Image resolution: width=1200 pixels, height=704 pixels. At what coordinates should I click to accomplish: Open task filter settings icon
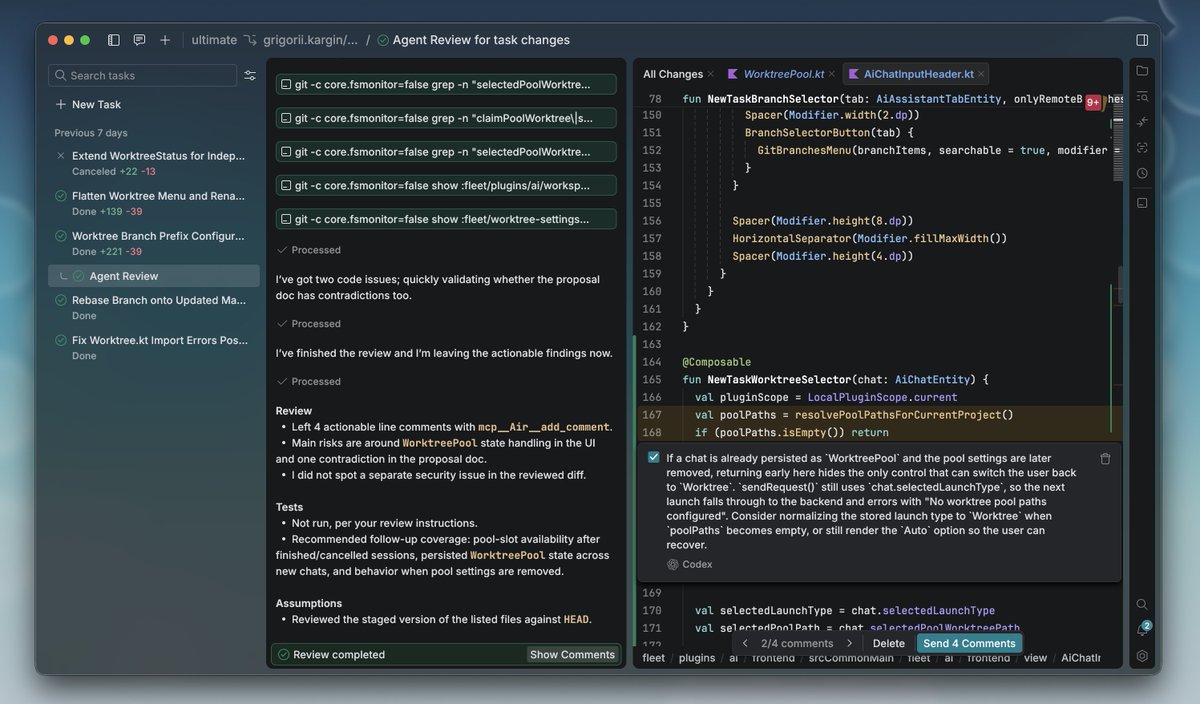coord(250,75)
